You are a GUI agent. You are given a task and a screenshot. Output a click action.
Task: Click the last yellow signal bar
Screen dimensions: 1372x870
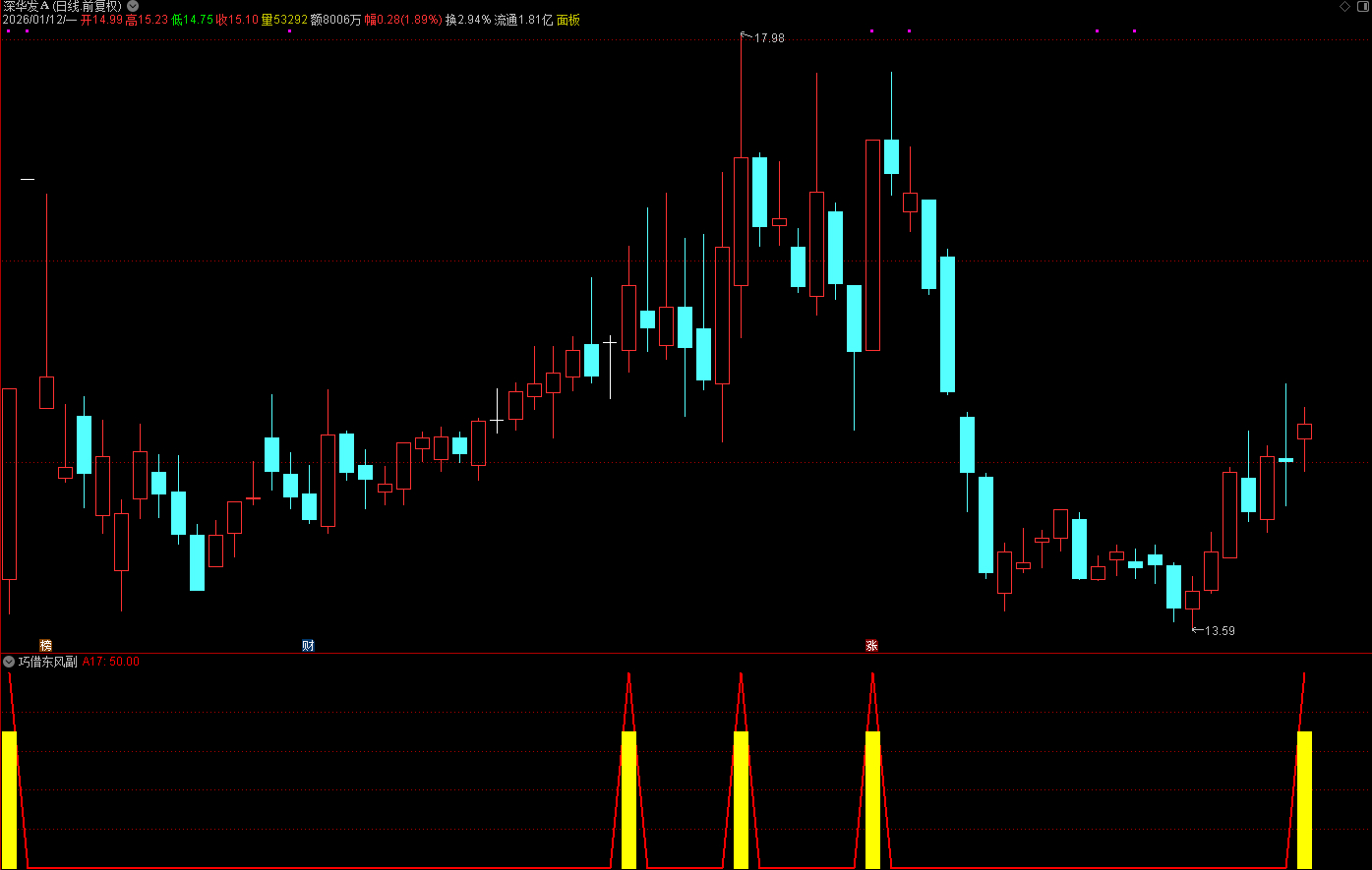tap(1304, 798)
